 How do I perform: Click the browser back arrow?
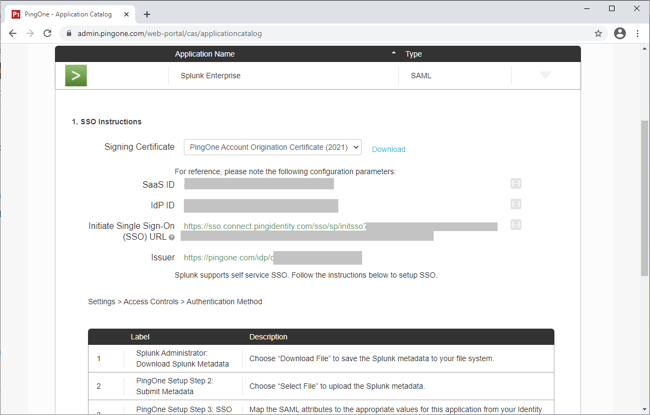click(12, 33)
